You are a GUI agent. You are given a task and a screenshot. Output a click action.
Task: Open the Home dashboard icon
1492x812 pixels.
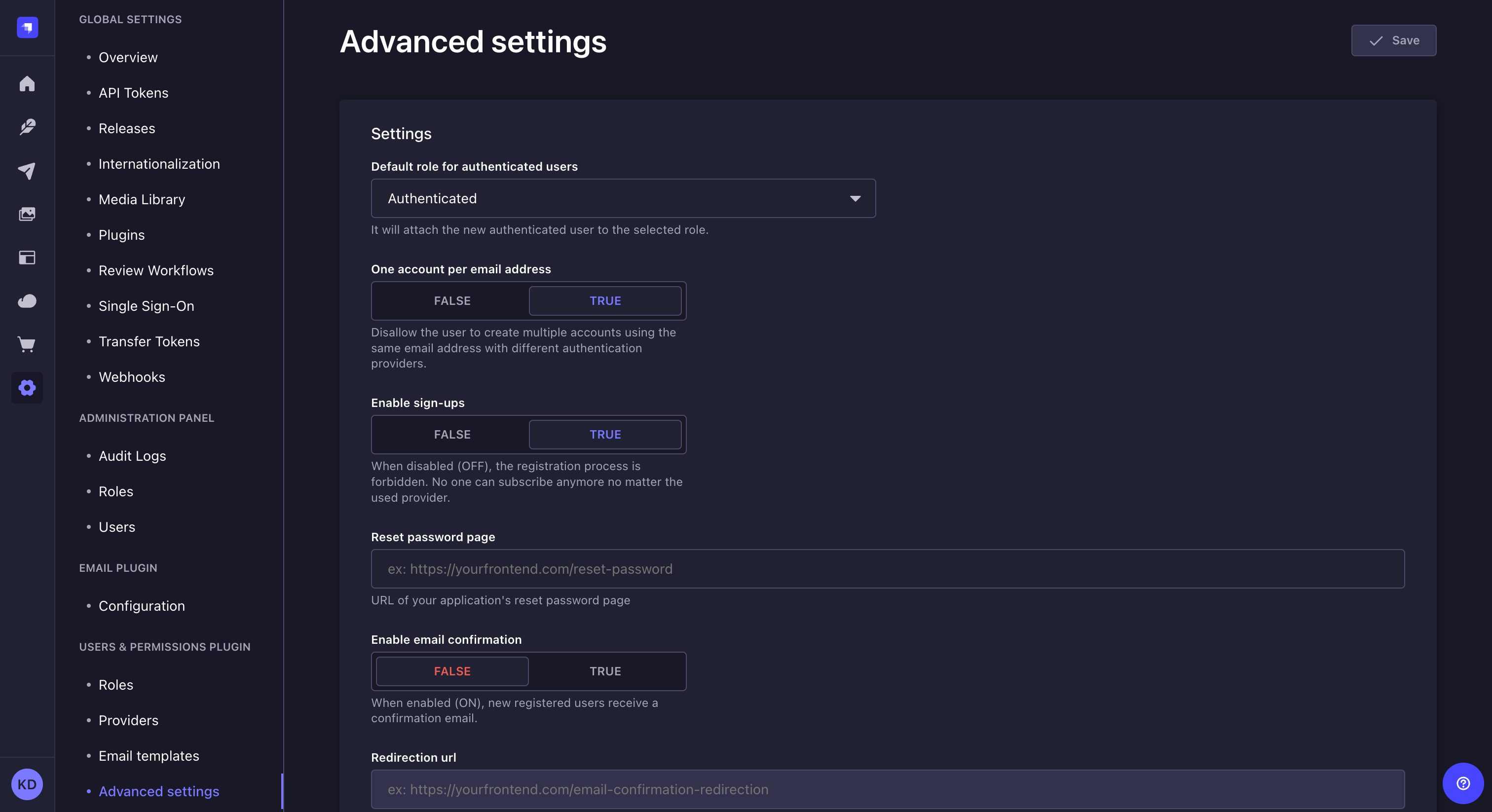27,83
